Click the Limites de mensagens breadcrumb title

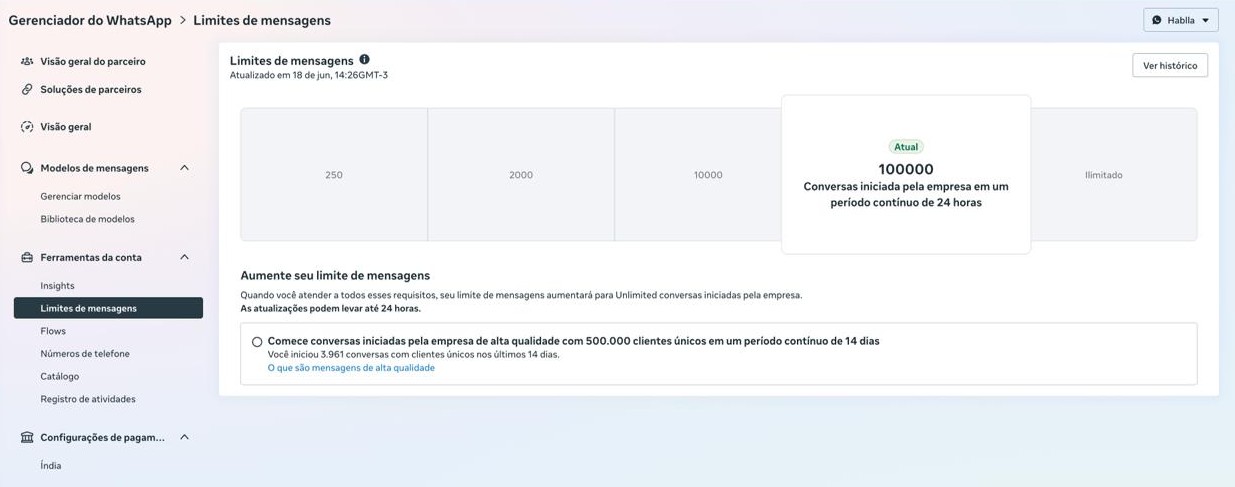(262, 20)
